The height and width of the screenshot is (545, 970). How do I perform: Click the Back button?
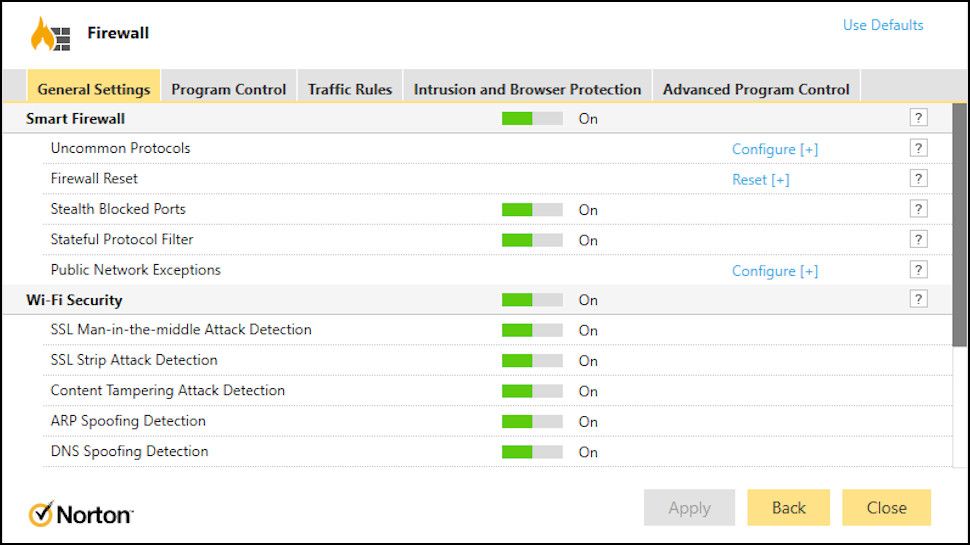[x=789, y=508]
